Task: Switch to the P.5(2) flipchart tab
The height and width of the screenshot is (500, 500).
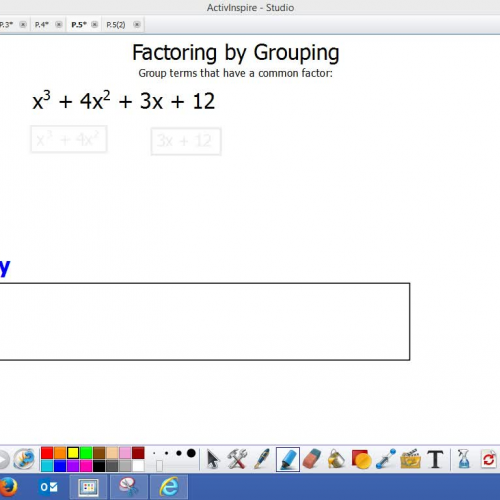Action: pyautogui.click(x=116, y=25)
